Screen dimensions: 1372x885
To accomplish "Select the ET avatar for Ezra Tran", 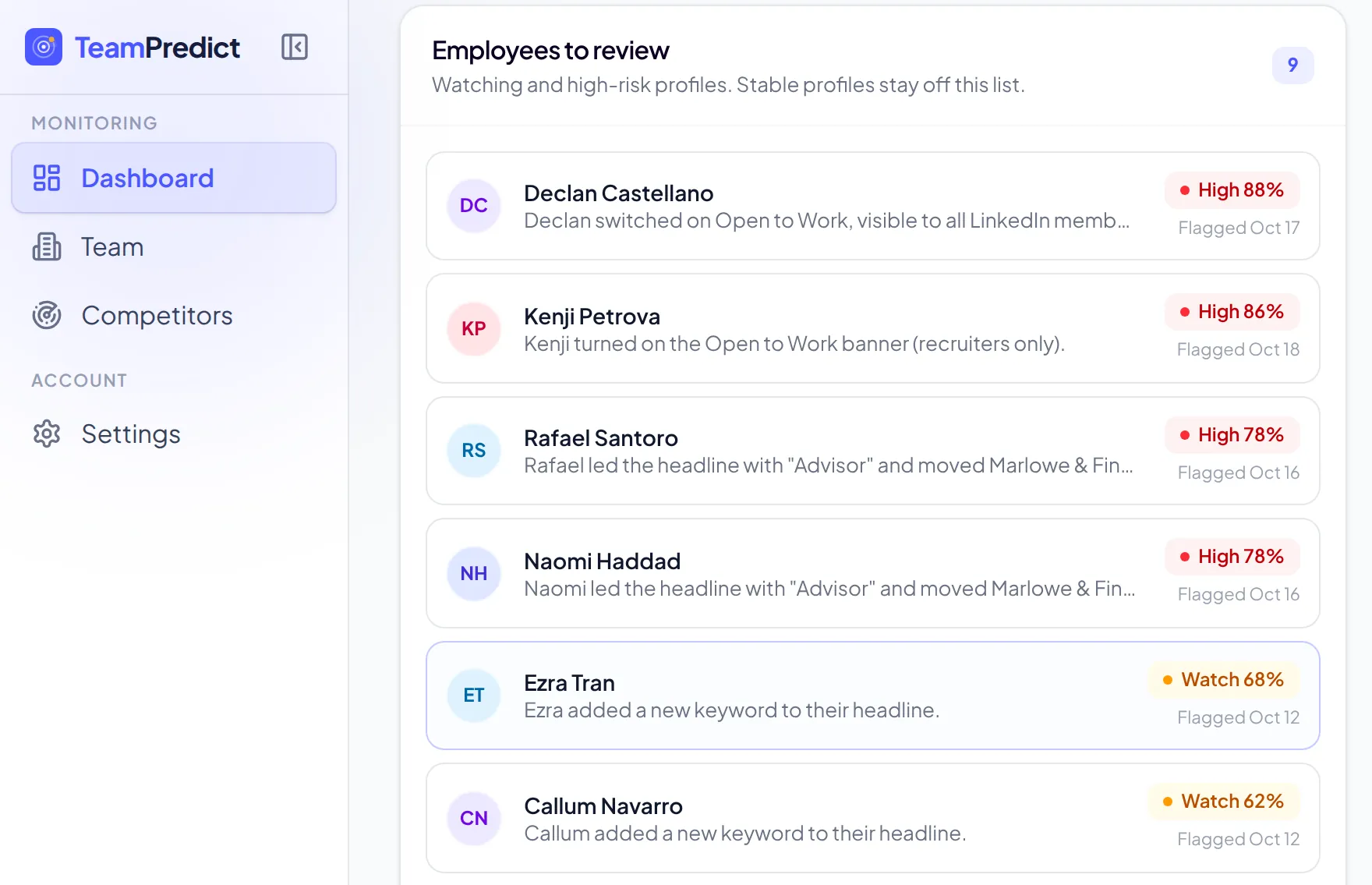I will (474, 696).
